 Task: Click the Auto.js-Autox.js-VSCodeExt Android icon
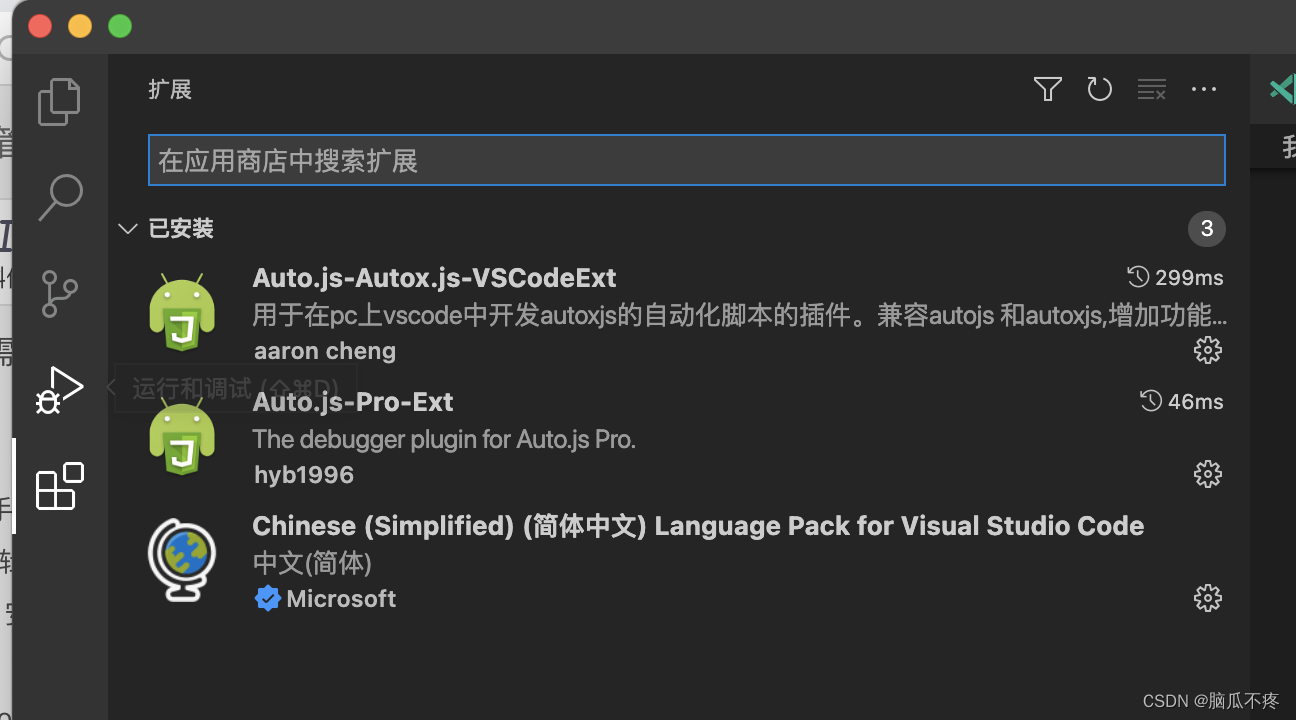[x=182, y=312]
